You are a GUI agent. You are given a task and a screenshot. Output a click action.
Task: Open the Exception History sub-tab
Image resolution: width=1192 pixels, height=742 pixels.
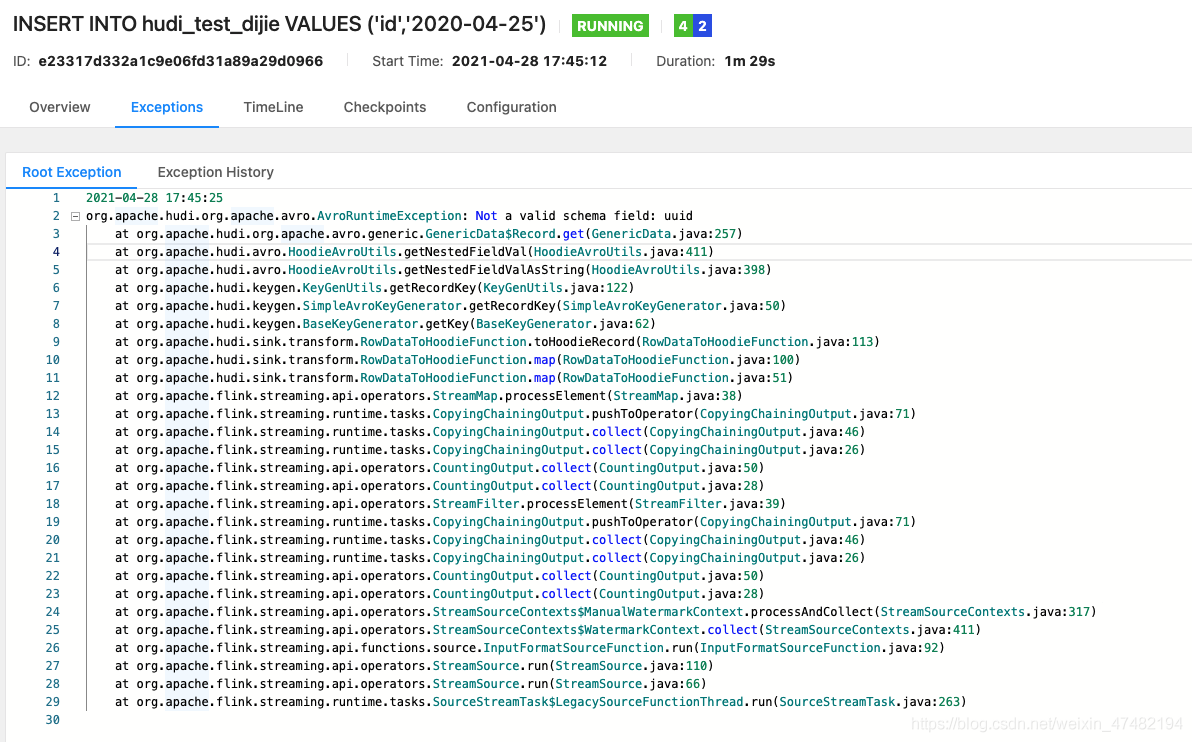(x=215, y=172)
